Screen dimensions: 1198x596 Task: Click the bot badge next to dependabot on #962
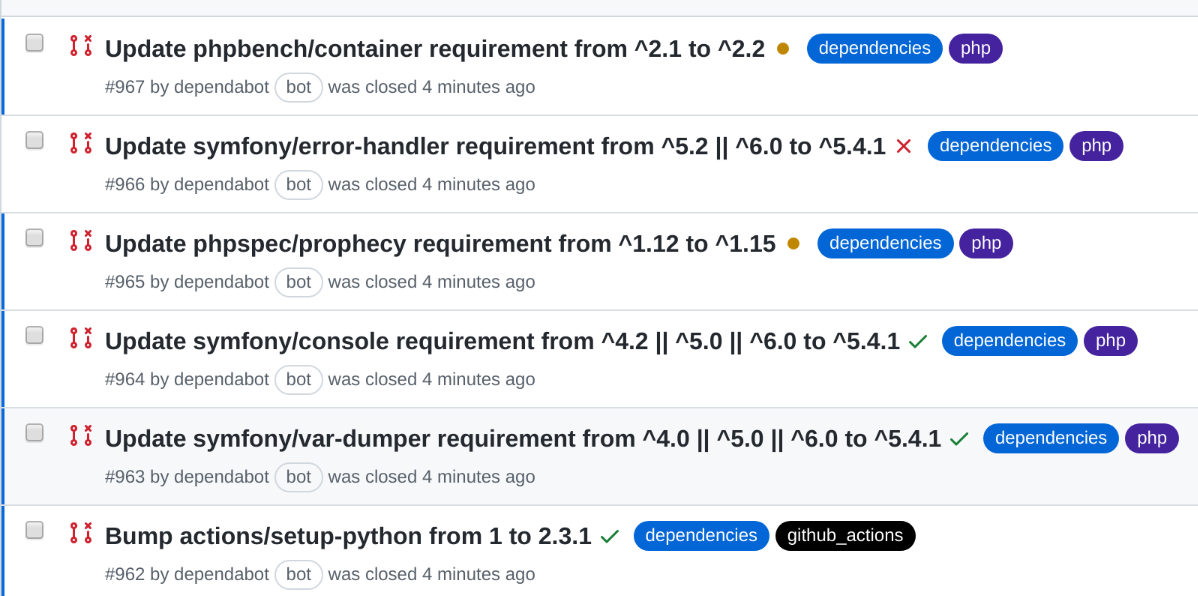298,574
